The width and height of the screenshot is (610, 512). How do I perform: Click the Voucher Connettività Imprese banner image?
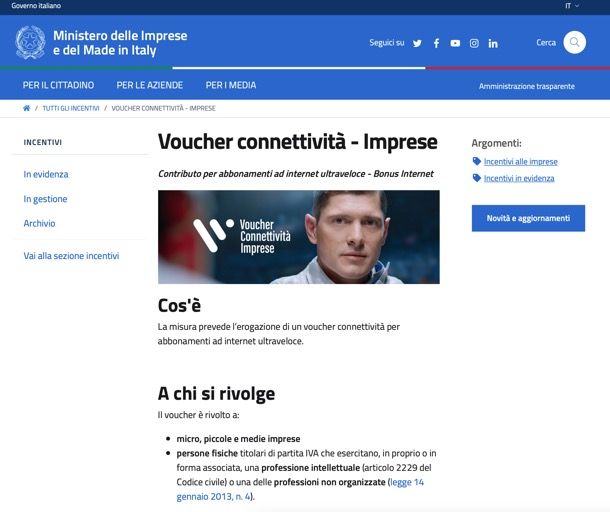point(299,237)
